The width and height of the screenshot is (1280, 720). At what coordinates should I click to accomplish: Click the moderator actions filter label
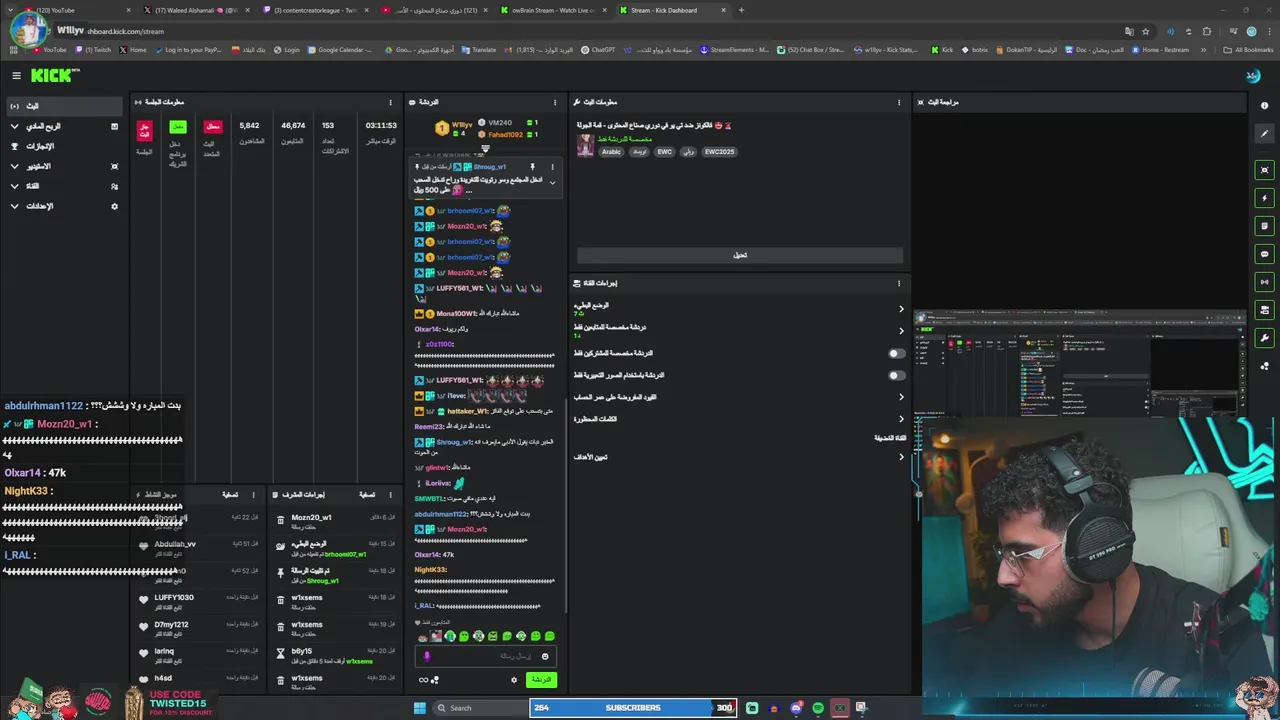point(367,495)
